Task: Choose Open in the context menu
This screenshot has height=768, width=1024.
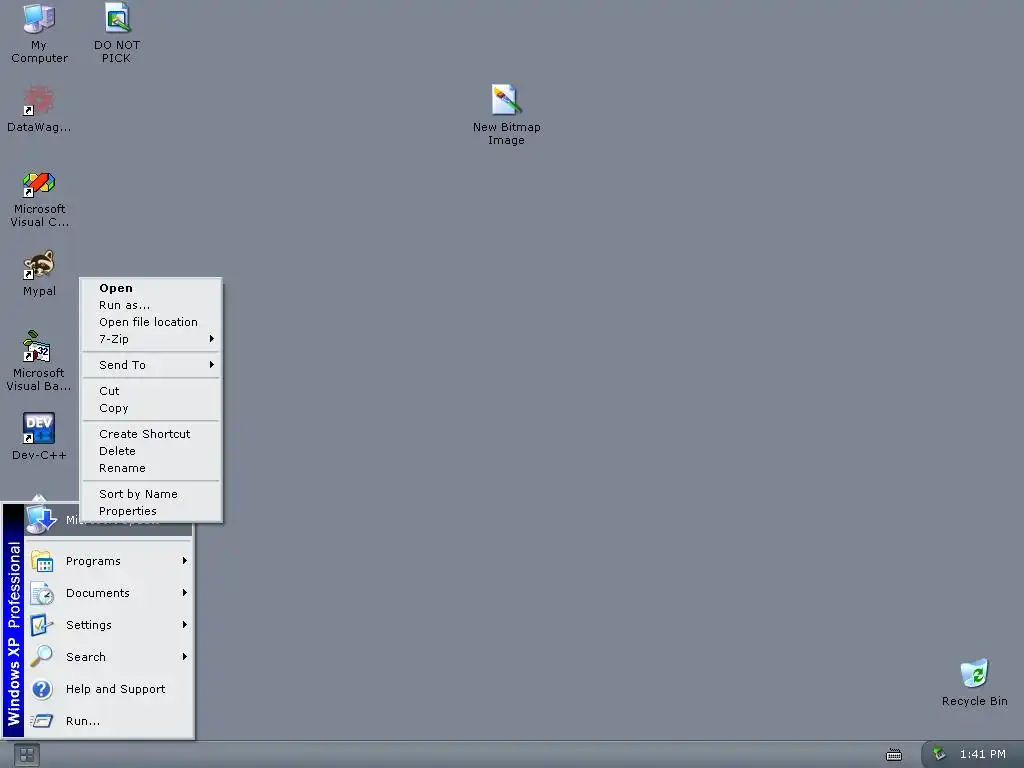Action: [x=151, y=288]
